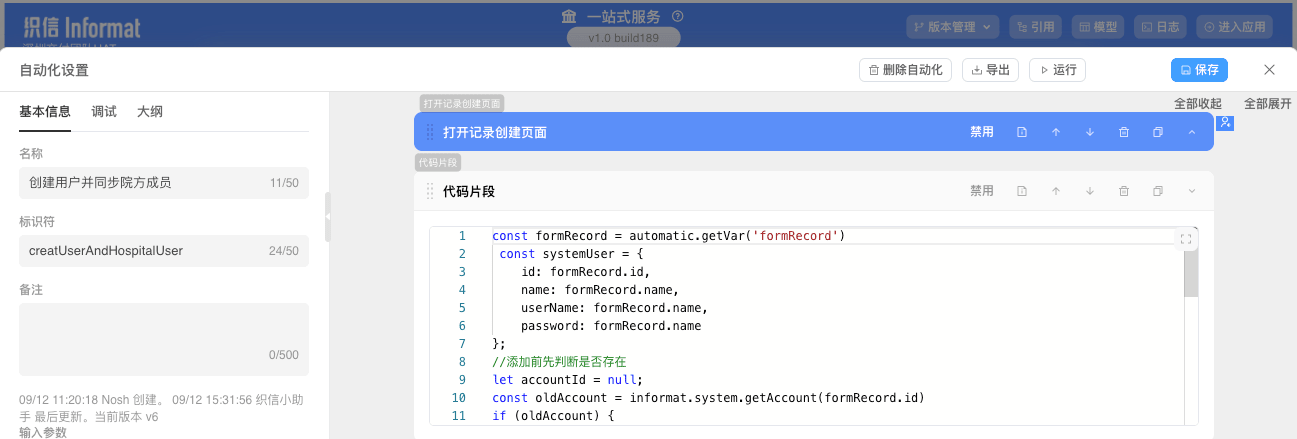Delete the 打开记录创建页面 step

[x=1124, y=132]
